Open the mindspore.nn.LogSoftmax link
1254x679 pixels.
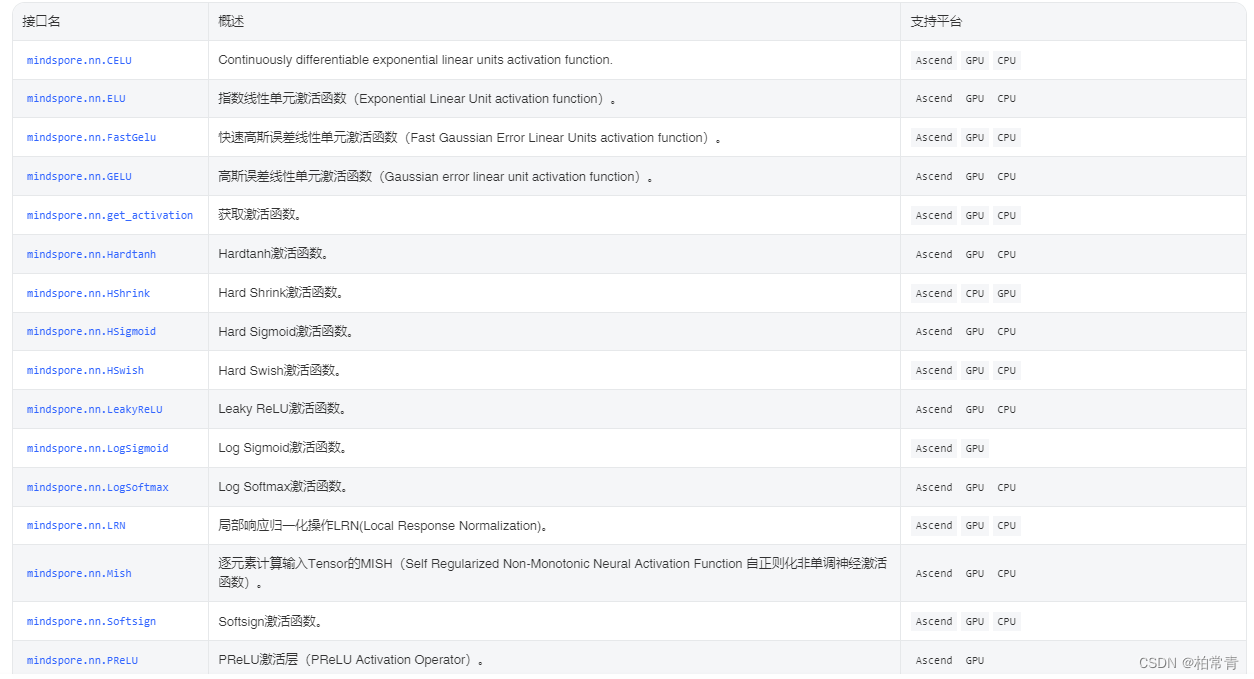[x=97, y=488]
